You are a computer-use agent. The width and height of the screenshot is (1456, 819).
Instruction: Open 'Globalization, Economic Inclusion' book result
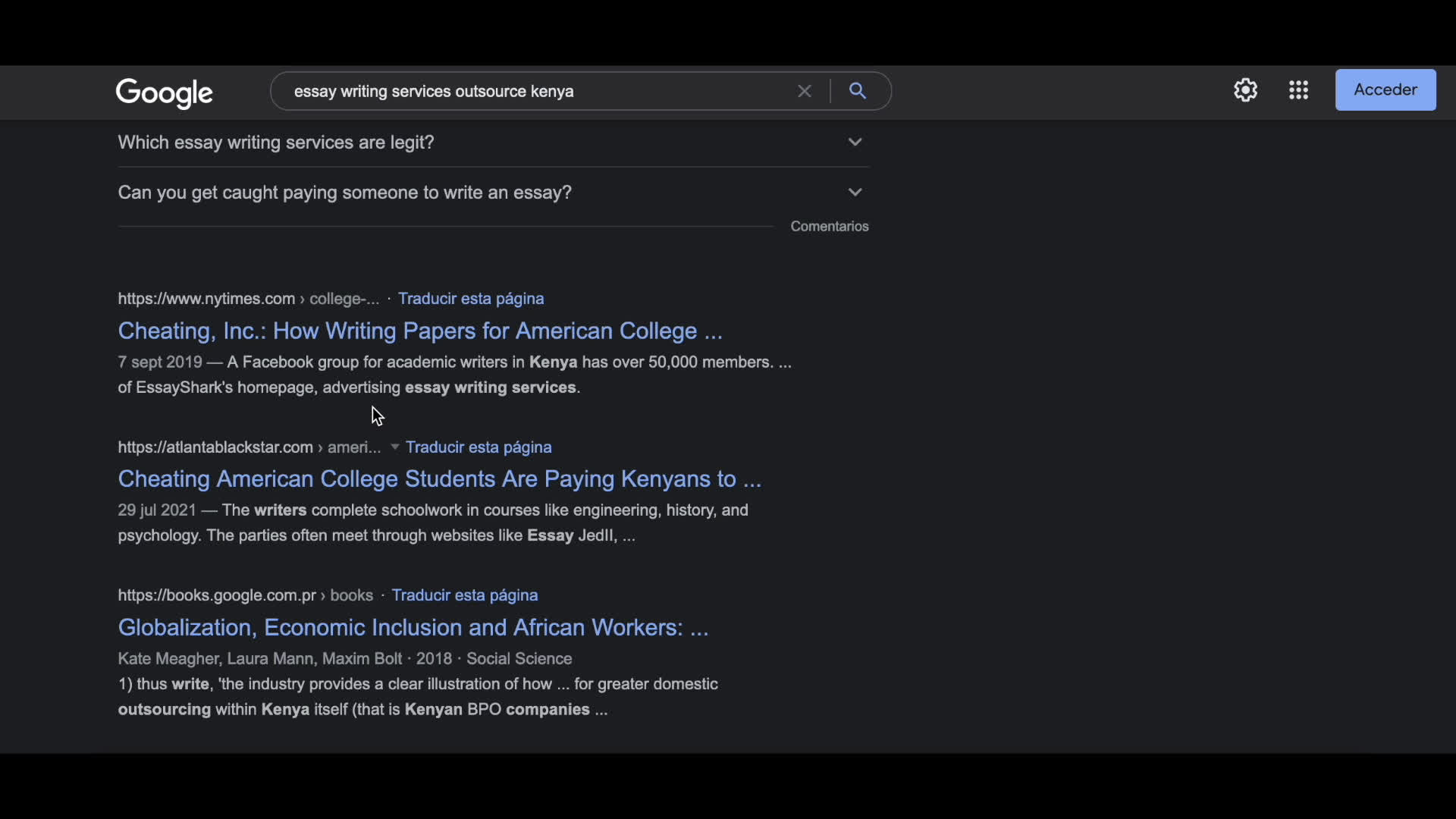point(413,627)
